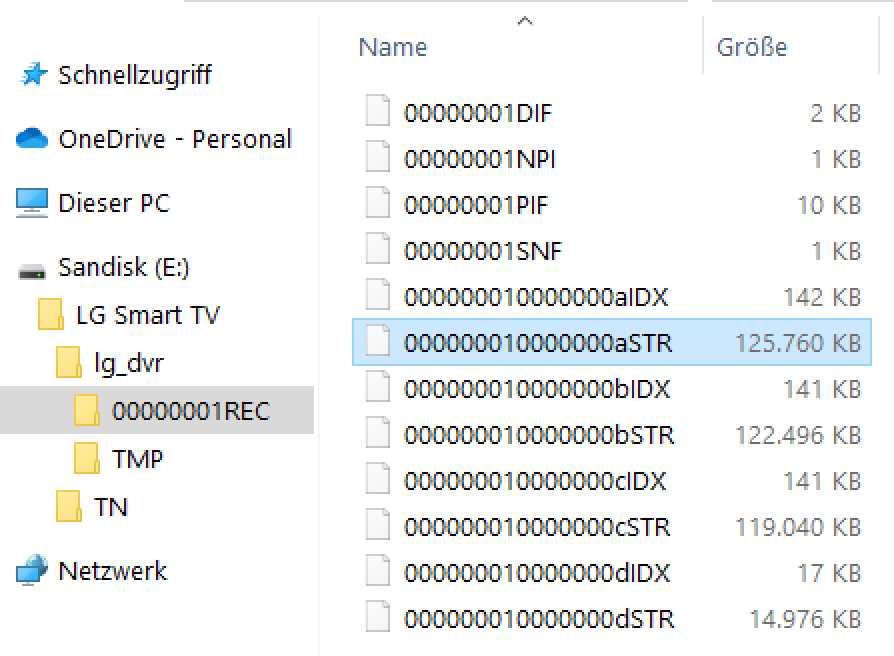Select the 00000001REC folder in tree
Image resolution: width=894 pixels, height=656 pixels.
pos(157,410)
